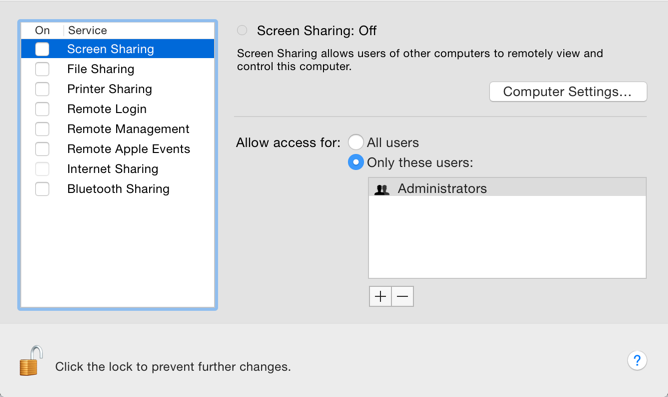Remove selected user with the minus icon

pyautogui.click(x=403, y=296)
